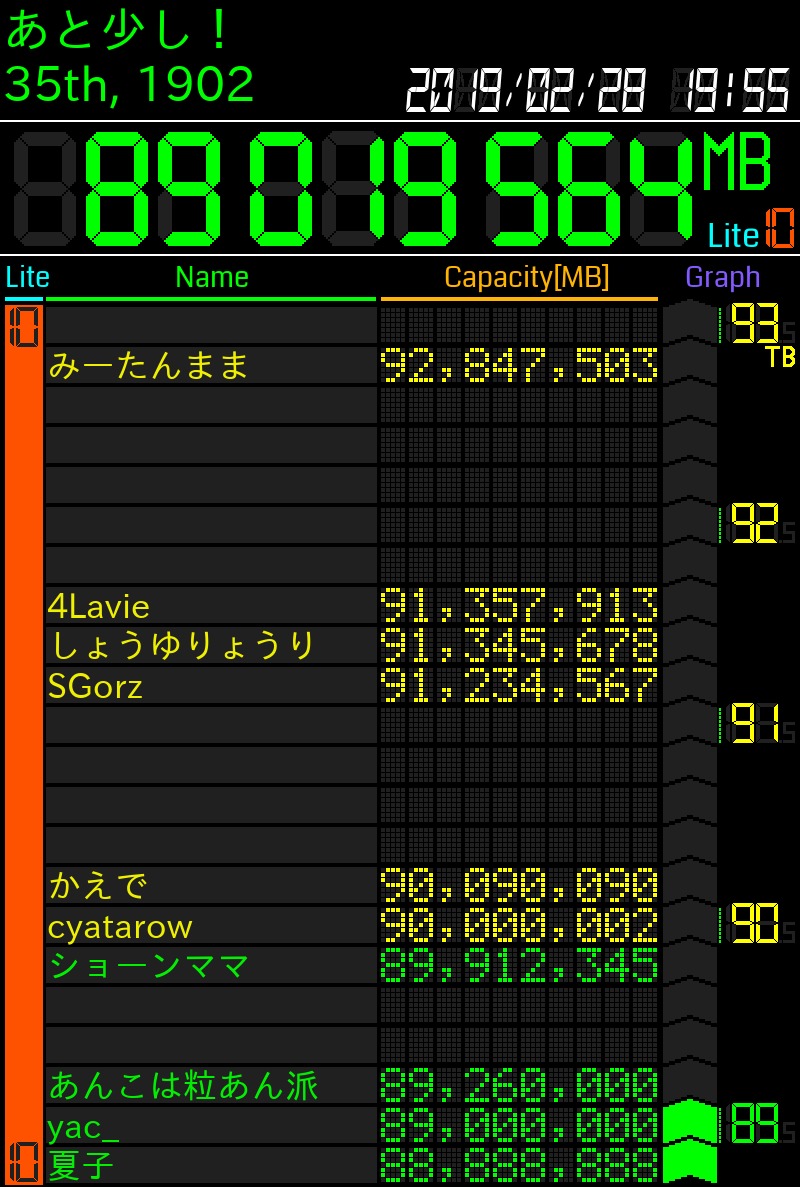Click the TB unit label under 93
The height and width of the screenshot is (1187, 800).
[780, 357]
